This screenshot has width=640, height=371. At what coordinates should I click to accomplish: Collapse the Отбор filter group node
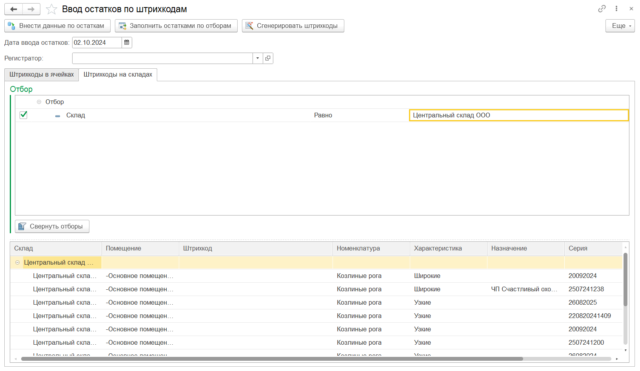[39, 102]
